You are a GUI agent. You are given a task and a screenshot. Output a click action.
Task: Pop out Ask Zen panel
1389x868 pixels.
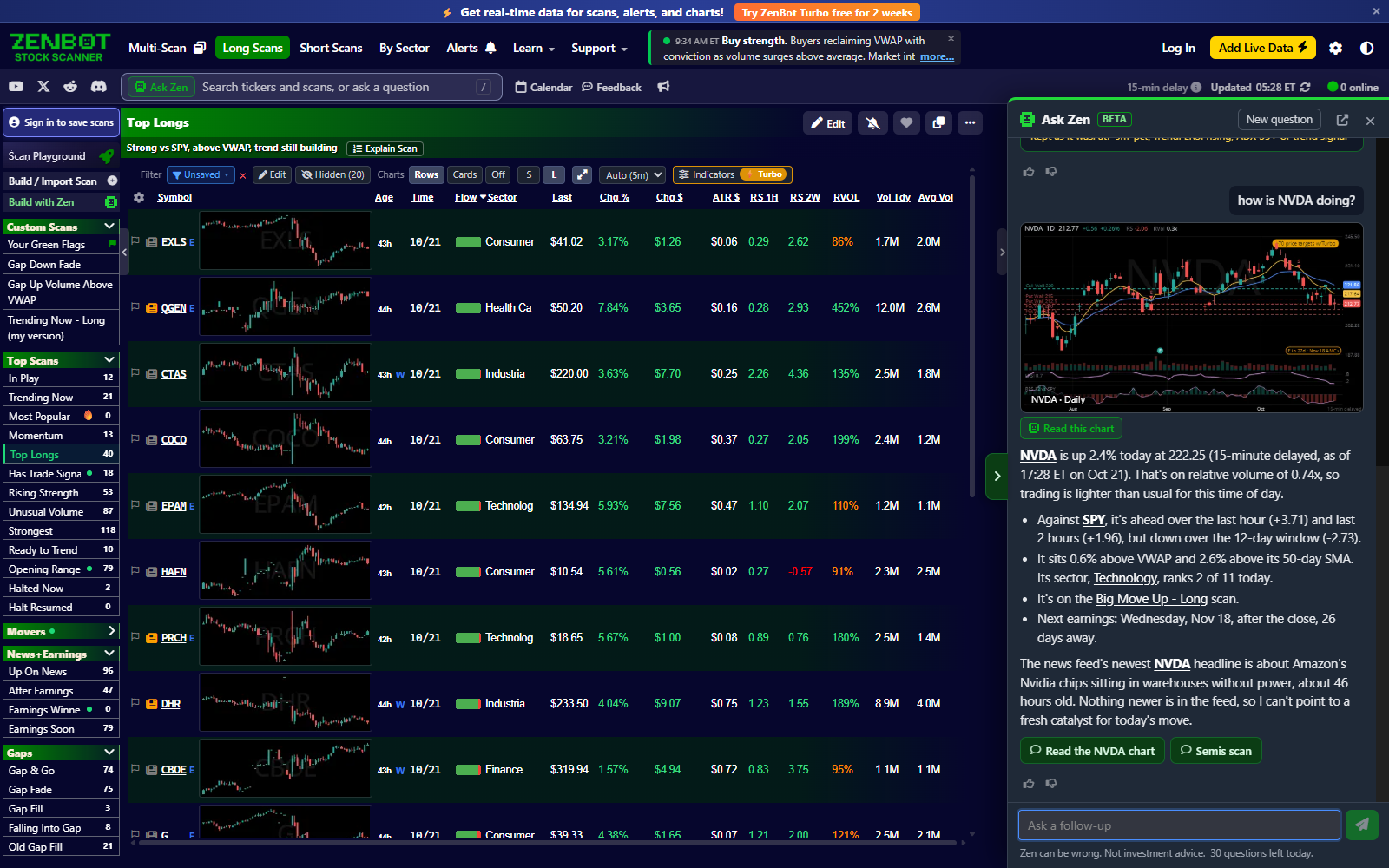[1342, 120]
